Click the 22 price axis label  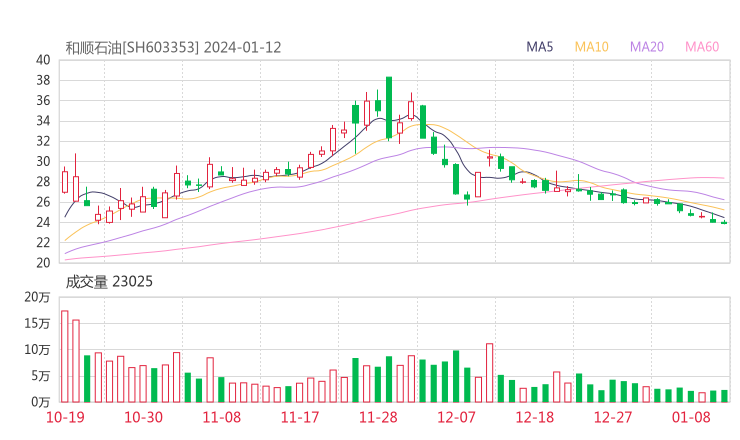[43, 243]
